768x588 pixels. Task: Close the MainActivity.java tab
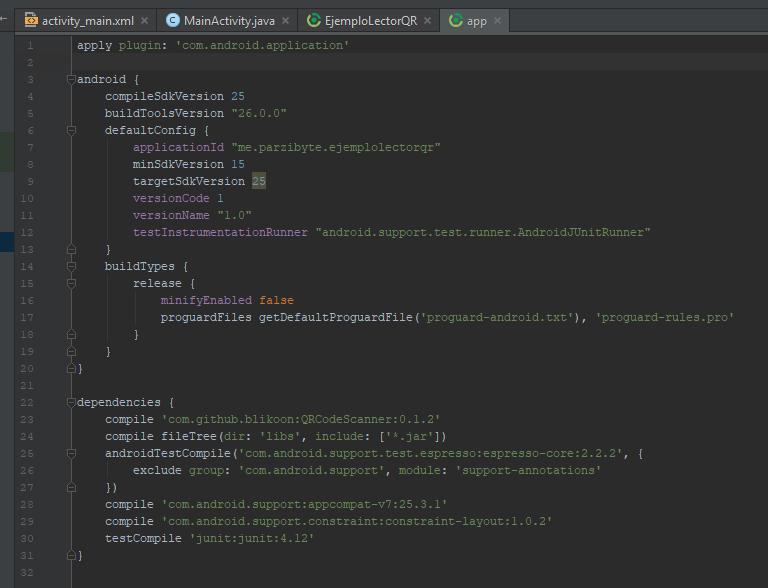tap(286, 20)
